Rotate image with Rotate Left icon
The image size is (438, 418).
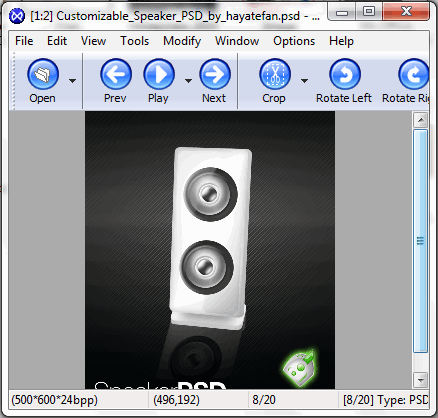pyautogui.click(x=345, y=74)
